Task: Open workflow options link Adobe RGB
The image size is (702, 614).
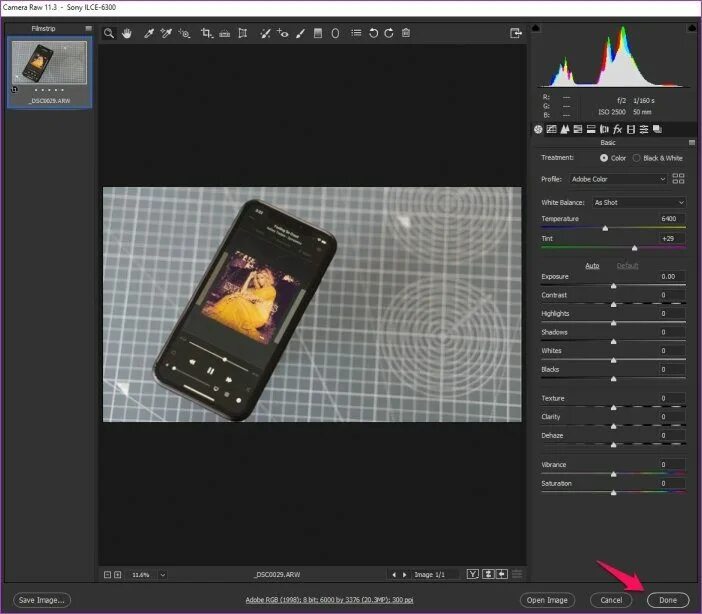Action: pyautogui.click(x=330, y=600)
